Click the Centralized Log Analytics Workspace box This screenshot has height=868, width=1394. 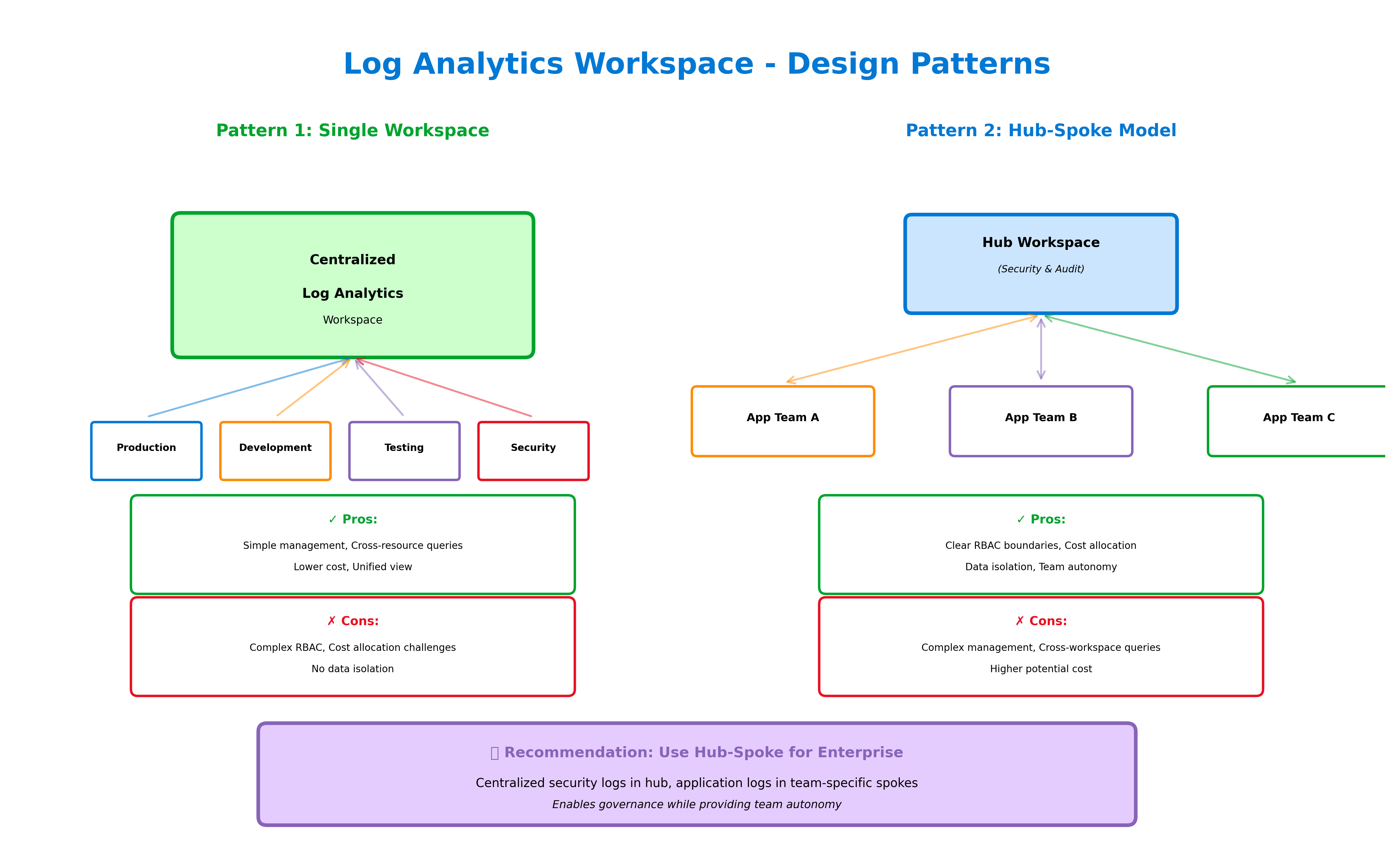[352, 285]
